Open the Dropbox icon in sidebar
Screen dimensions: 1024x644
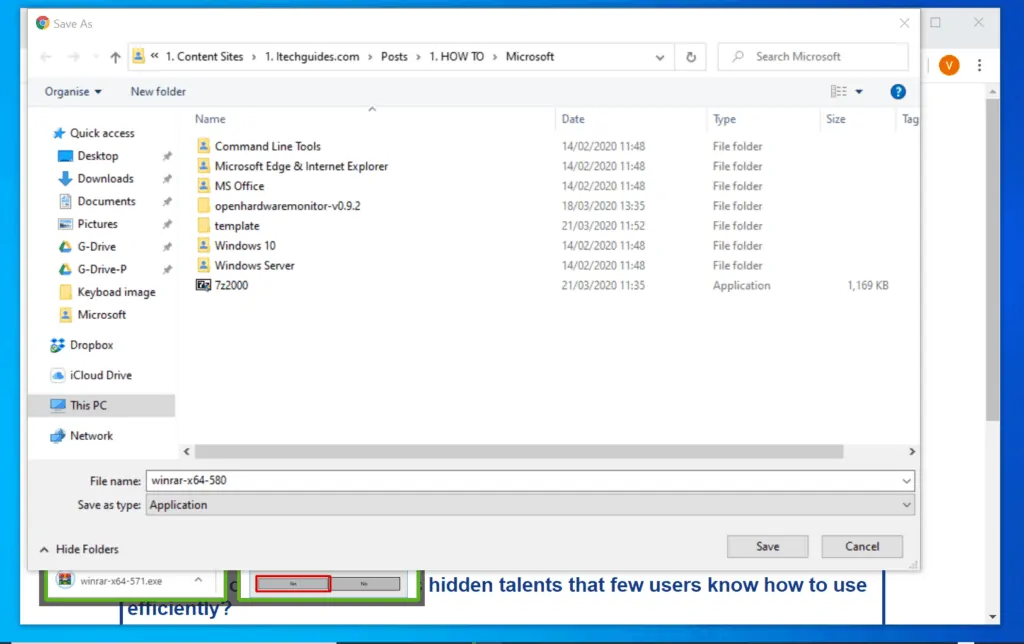[59, 345]
